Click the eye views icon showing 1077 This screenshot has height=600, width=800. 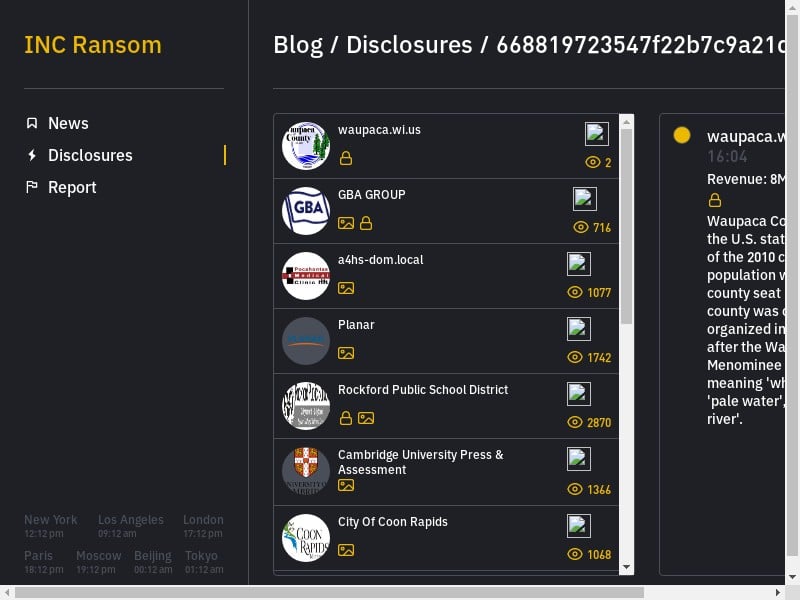tap(574, 292)
